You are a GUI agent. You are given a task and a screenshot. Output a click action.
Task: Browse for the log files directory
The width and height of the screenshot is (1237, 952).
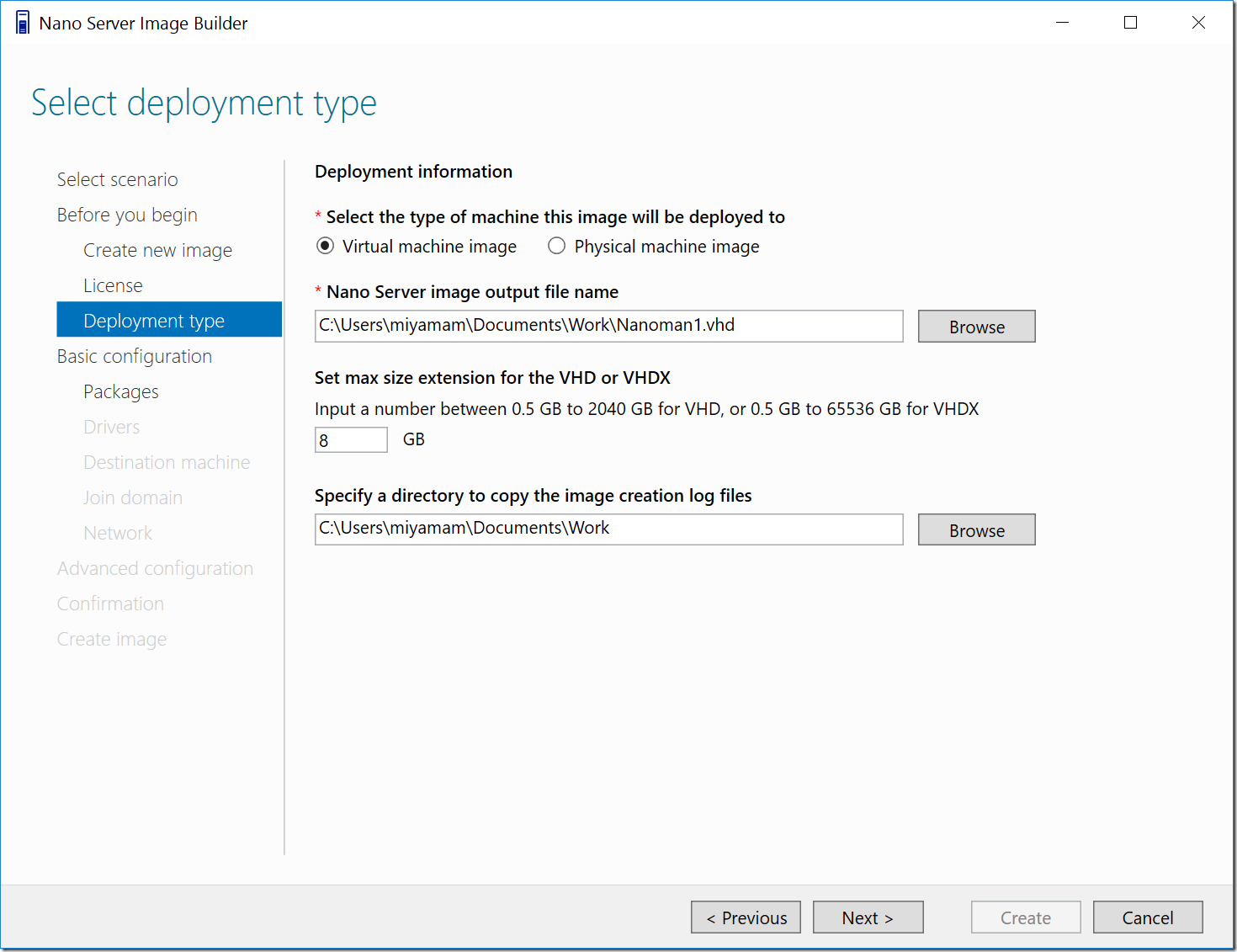pyautogui.click(x=976, y=529)
